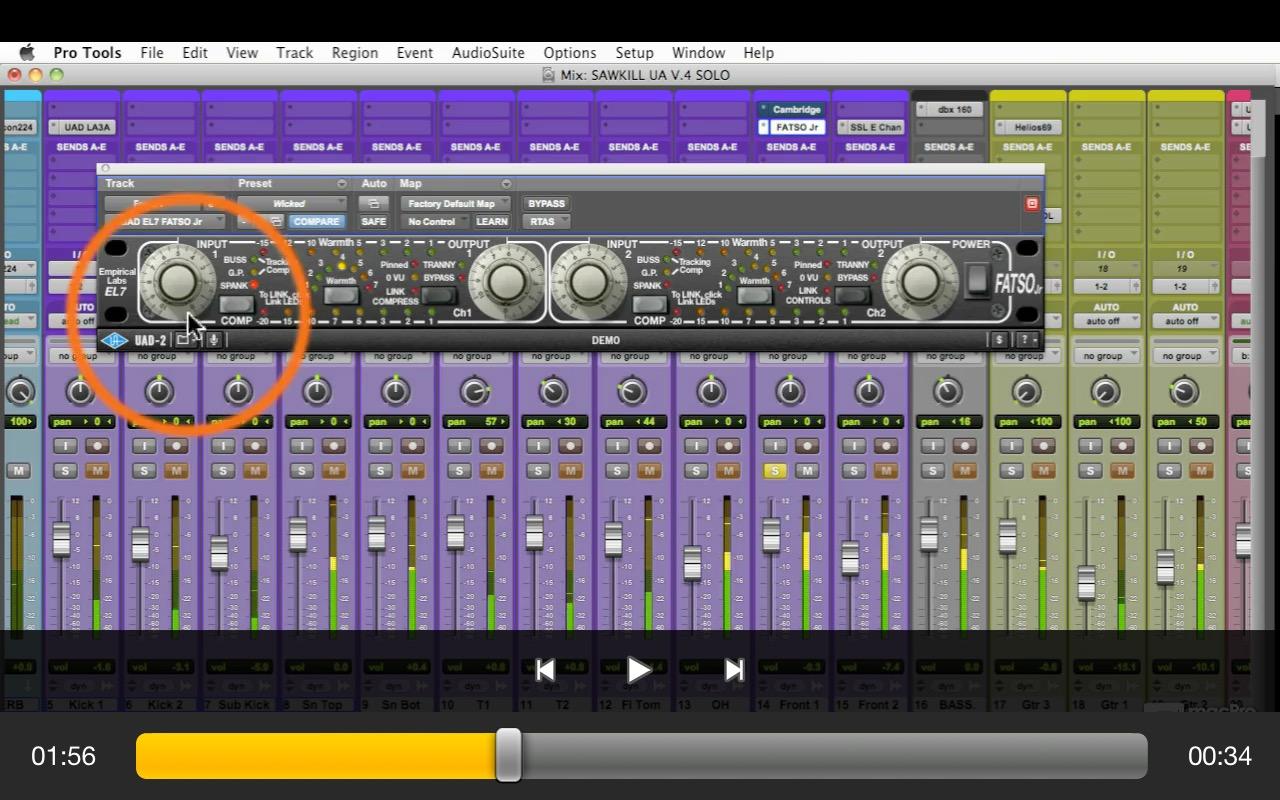Click the COMPARE button
Screen dimensions: 1280x800
point(315,222)
